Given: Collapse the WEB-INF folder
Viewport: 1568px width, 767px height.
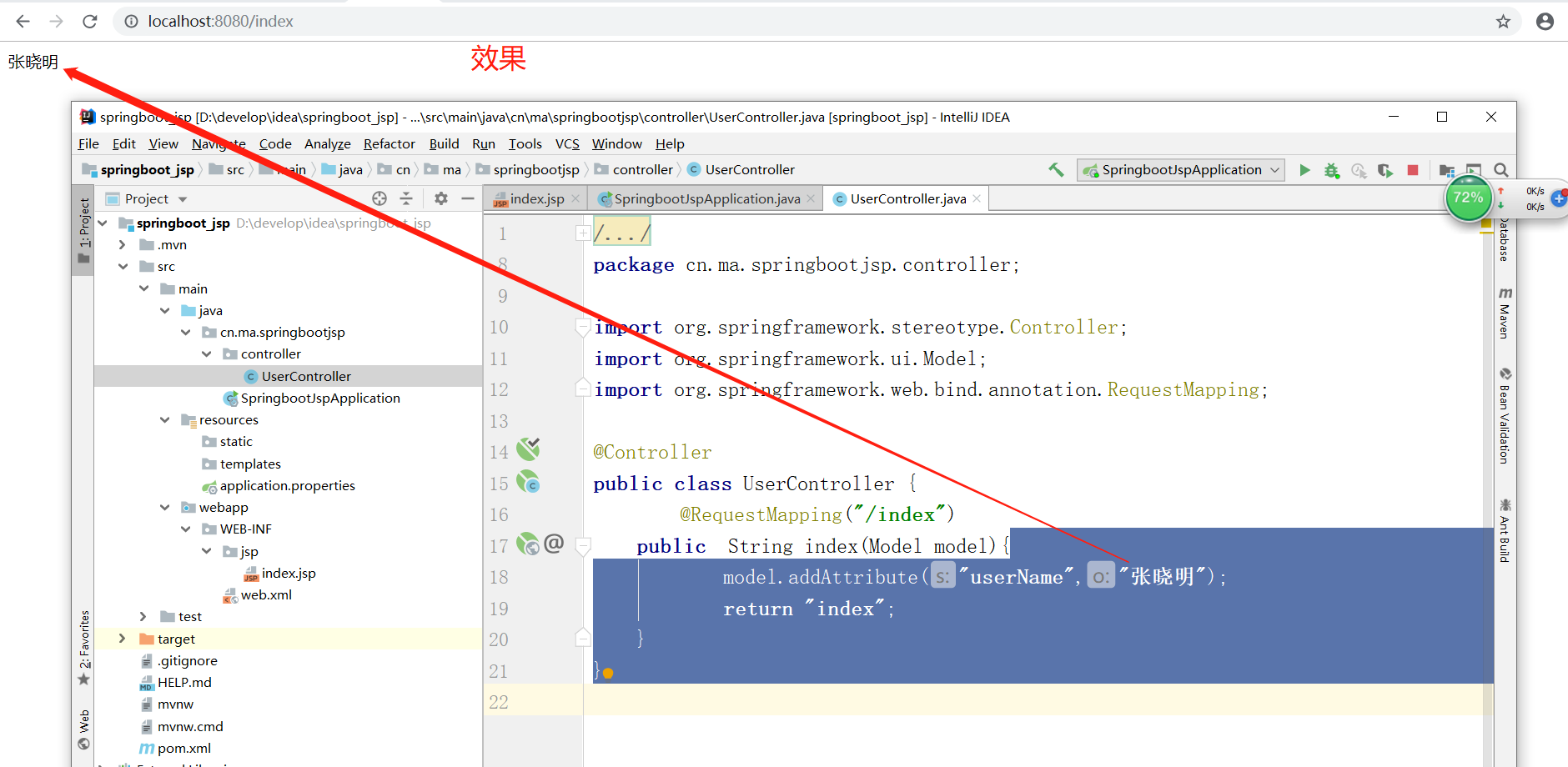Looking at the screenshot, I should (185, 529).
